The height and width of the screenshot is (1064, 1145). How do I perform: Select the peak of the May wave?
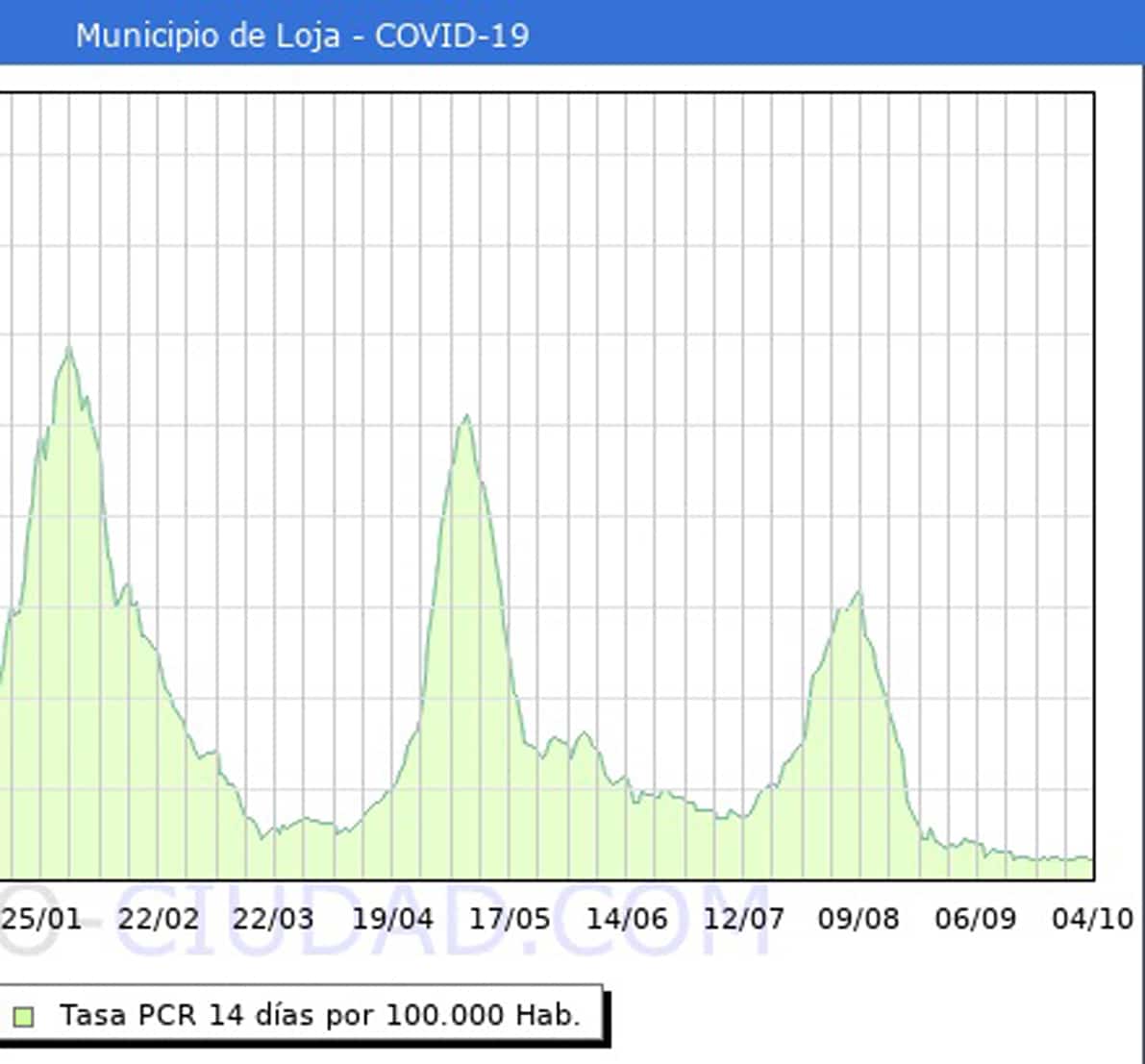pos(466,416)
